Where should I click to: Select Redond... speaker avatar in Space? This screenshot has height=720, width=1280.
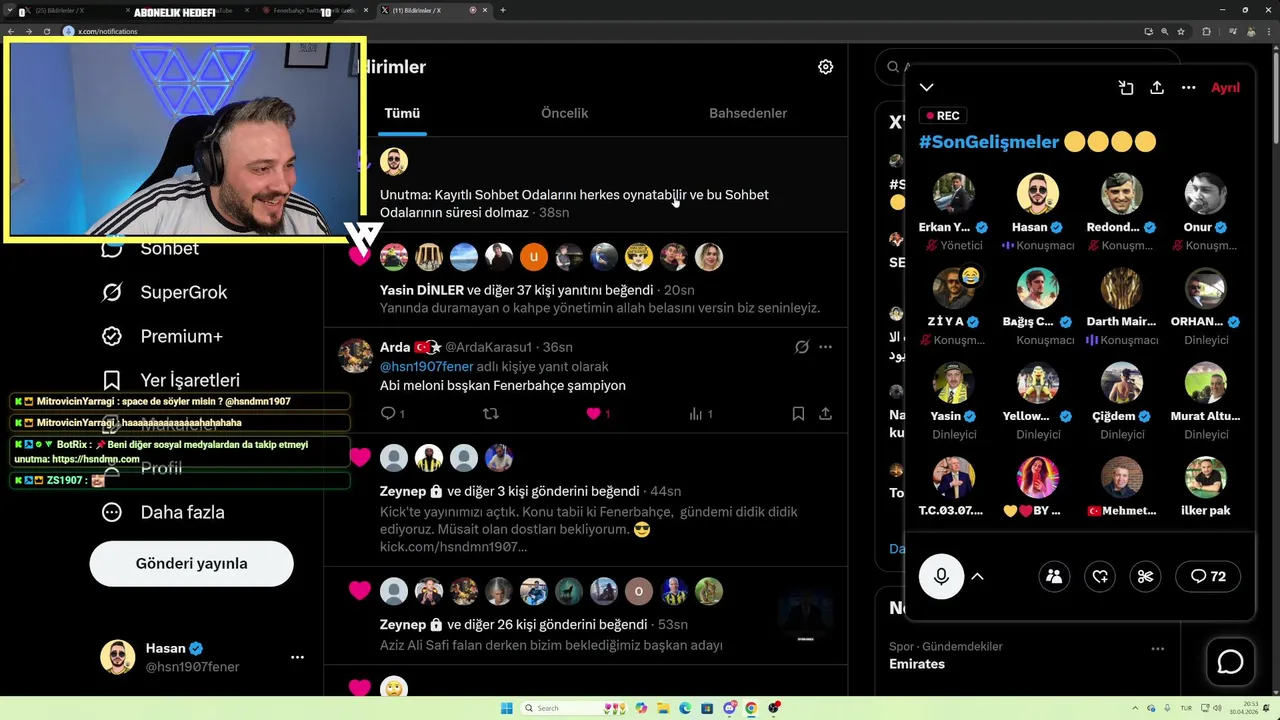pyautogui.click(x=1122, y=194)
